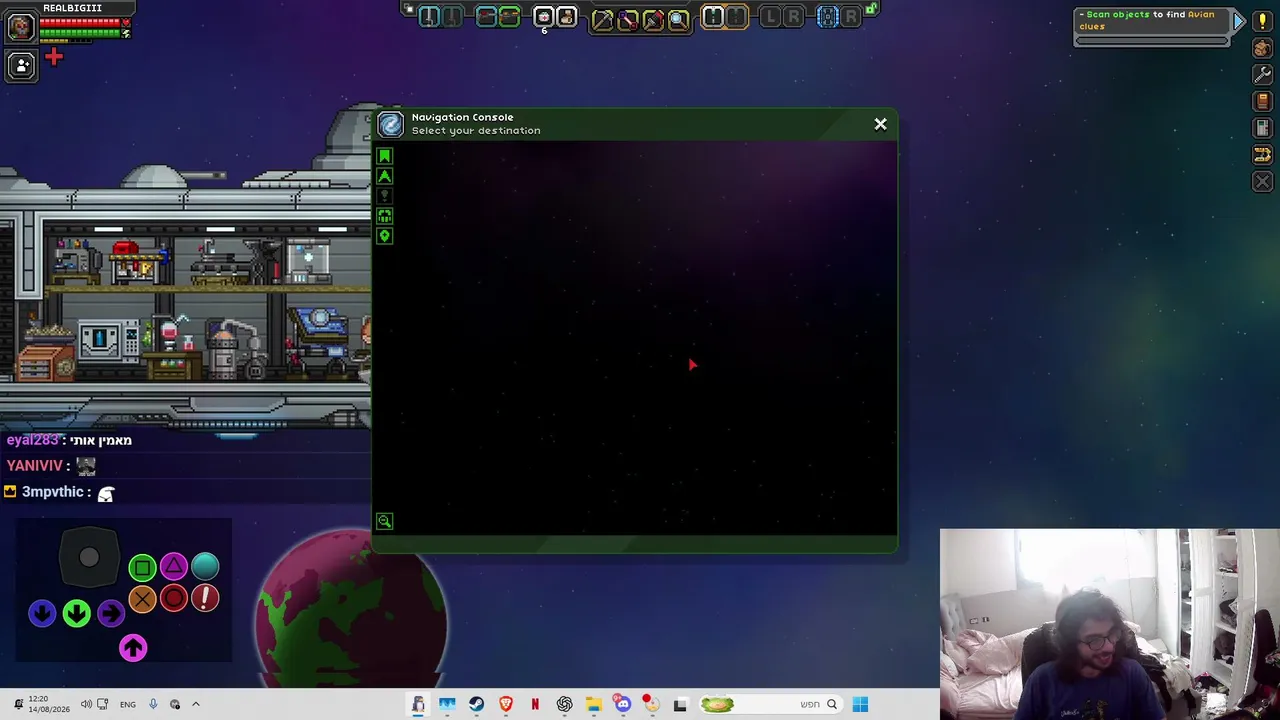Click the empty L hotbar slot
This screenshot has width=1280, height=720.
[x=771, y=16]
